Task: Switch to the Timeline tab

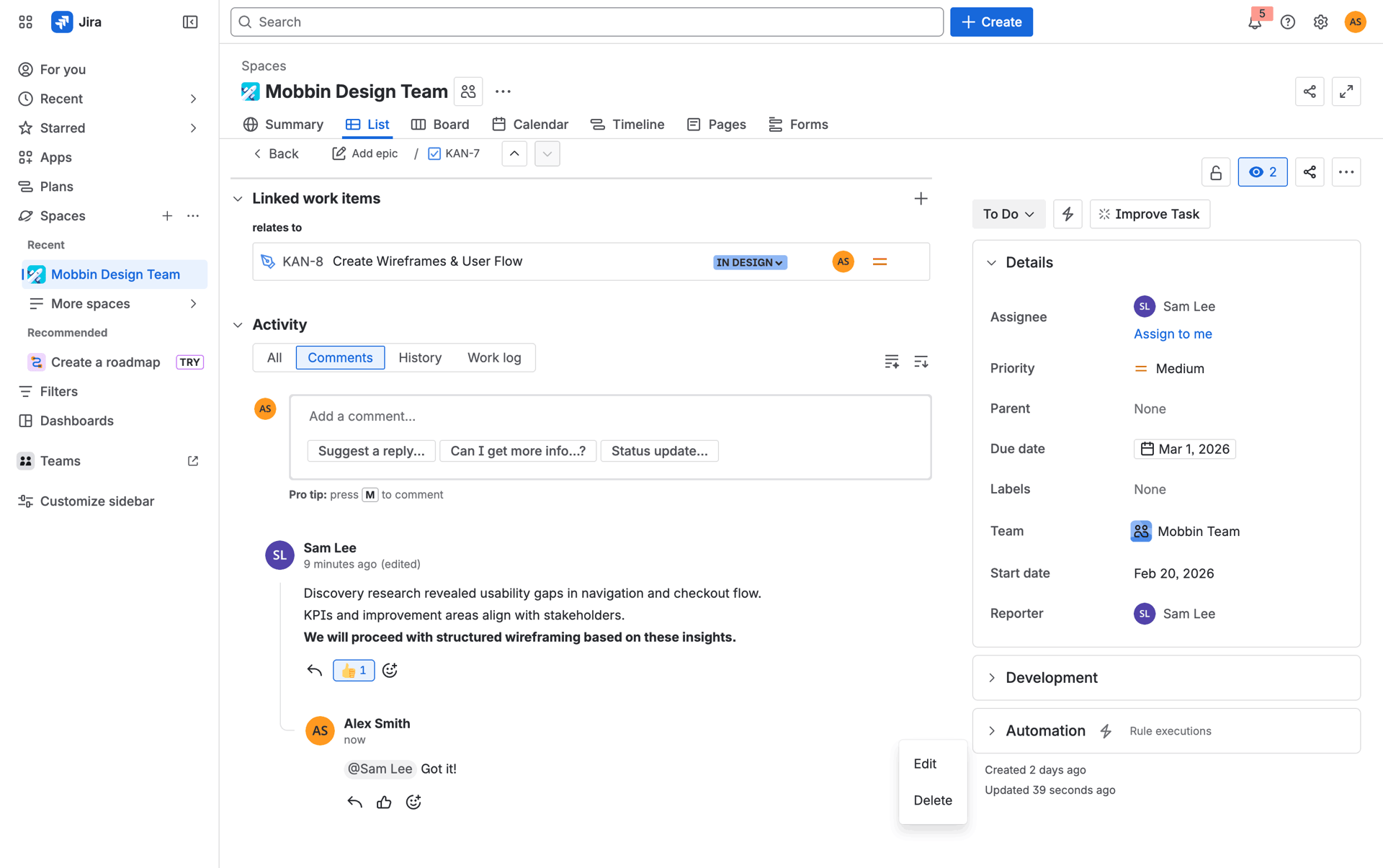Action: [627, 125]
